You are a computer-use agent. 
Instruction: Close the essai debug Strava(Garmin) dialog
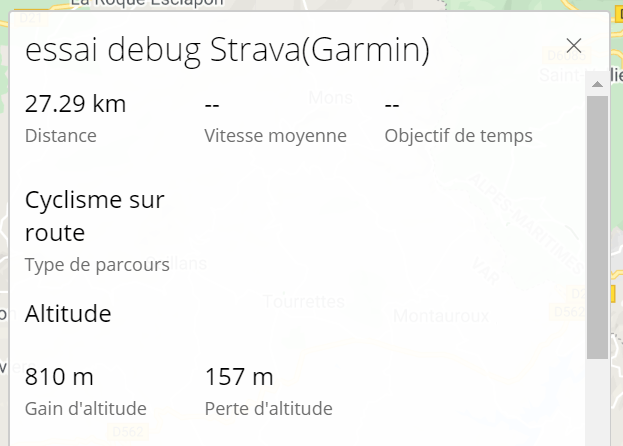574,45
